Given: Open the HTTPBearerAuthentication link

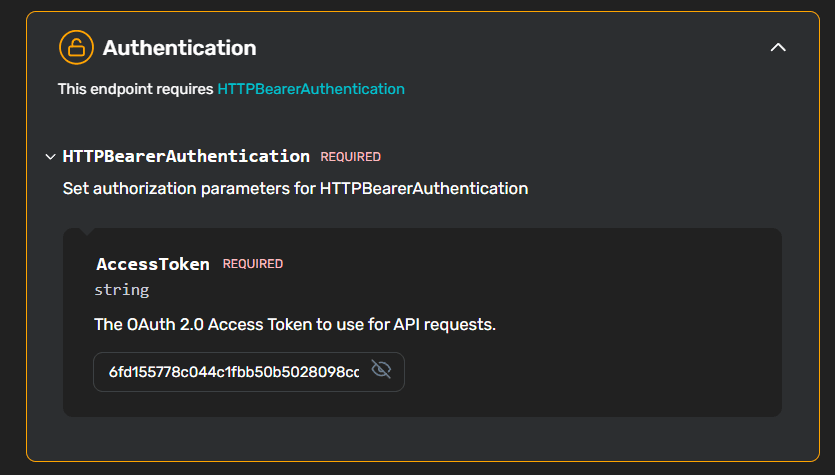Looking at the screenshot, I should pyautogui.click(x=311, y=89).
